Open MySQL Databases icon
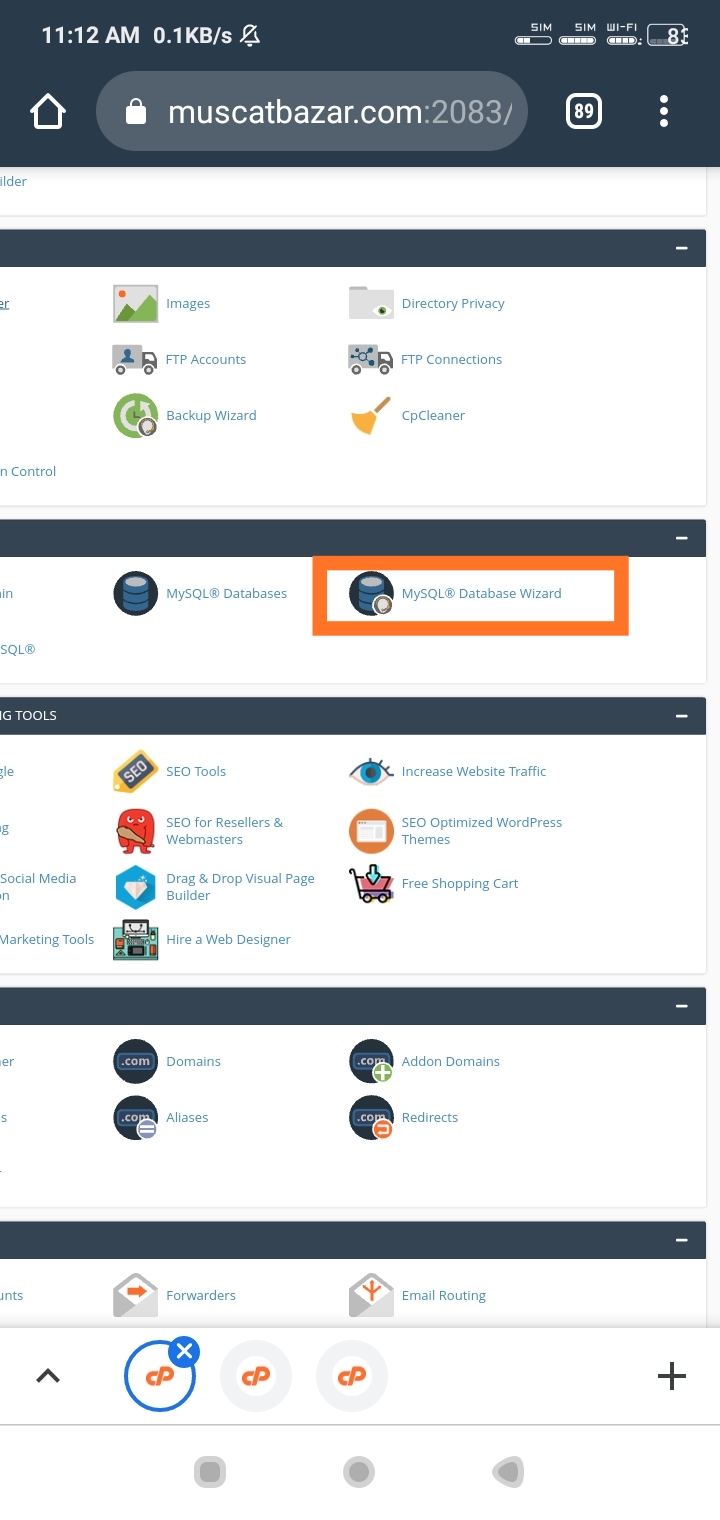 [135, 593]
